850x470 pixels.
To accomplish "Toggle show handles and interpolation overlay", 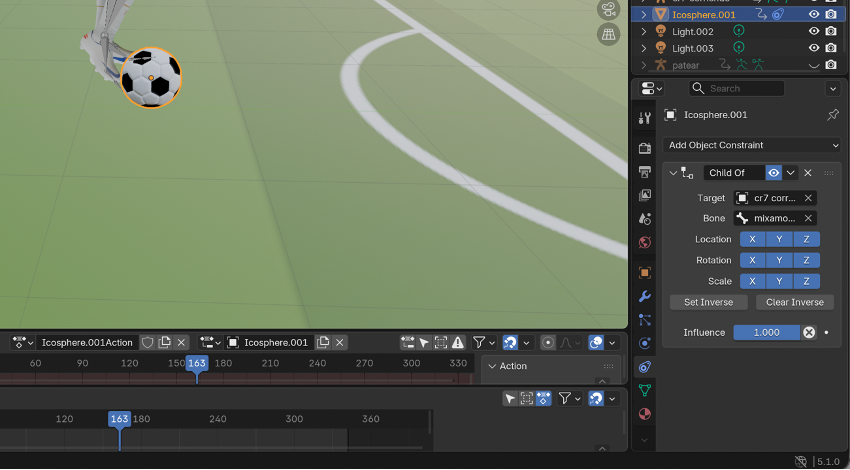I will [x=596, y=343].
